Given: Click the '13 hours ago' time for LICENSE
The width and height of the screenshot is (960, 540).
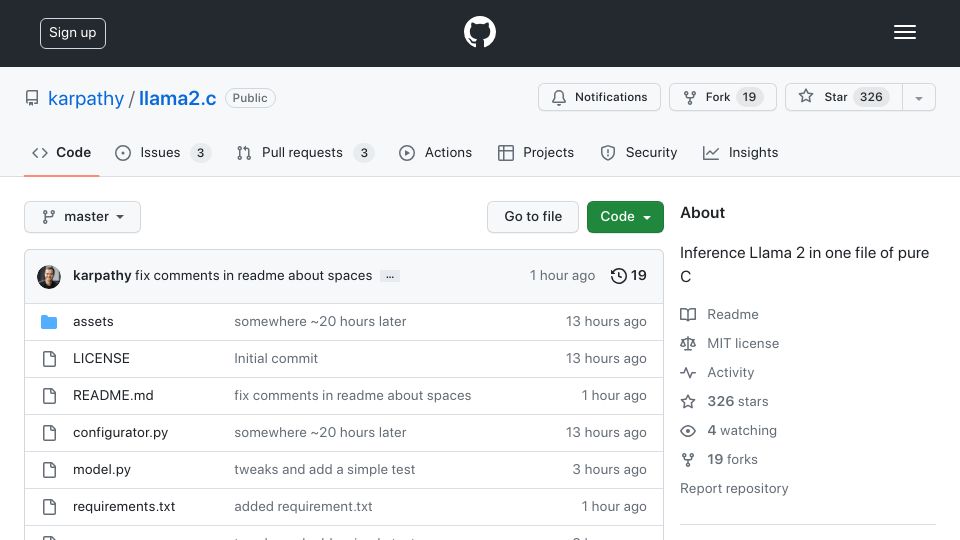Looking at the screenshot, I should (606, 358).
